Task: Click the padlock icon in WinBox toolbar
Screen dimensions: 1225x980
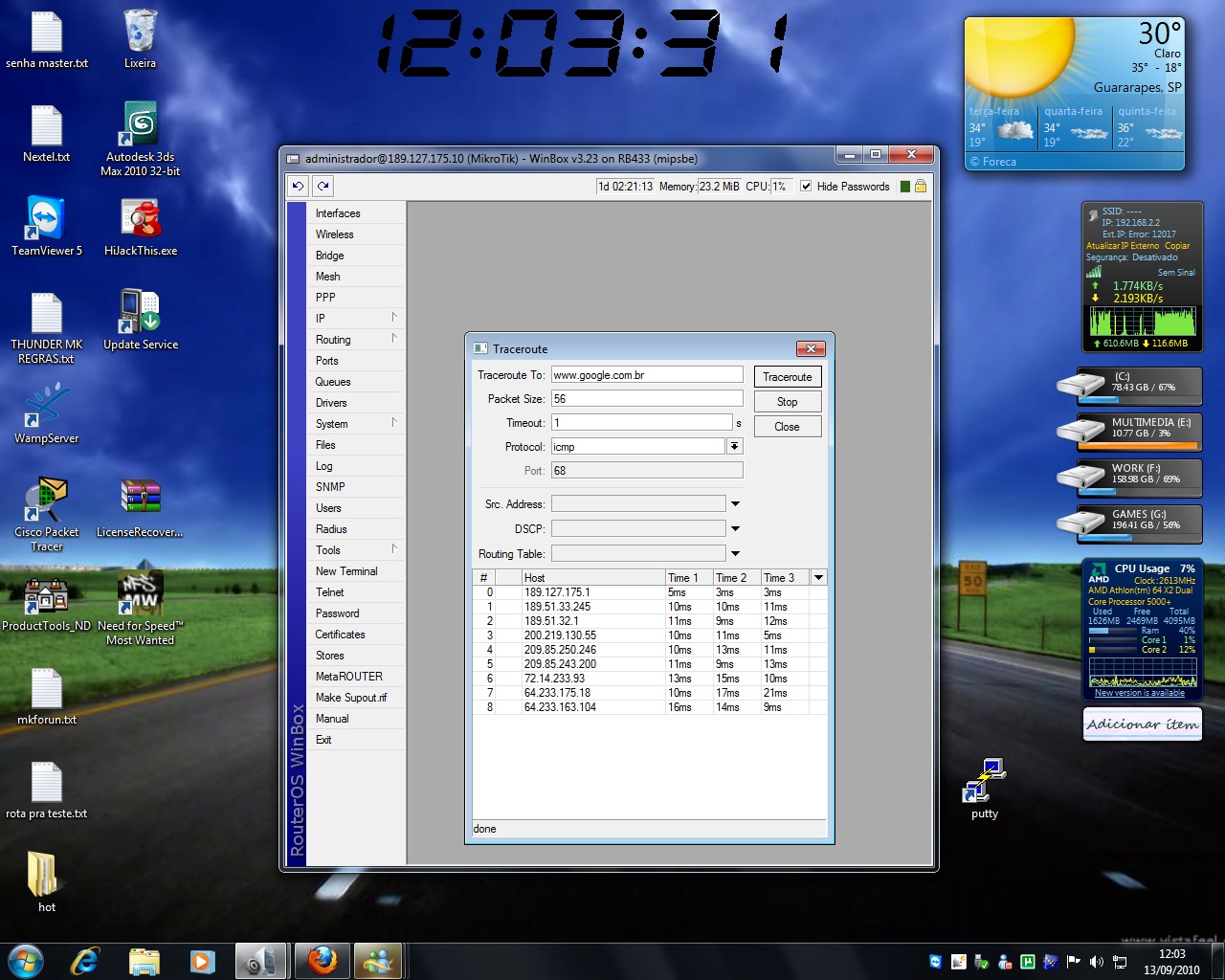Action: point(920,186)
